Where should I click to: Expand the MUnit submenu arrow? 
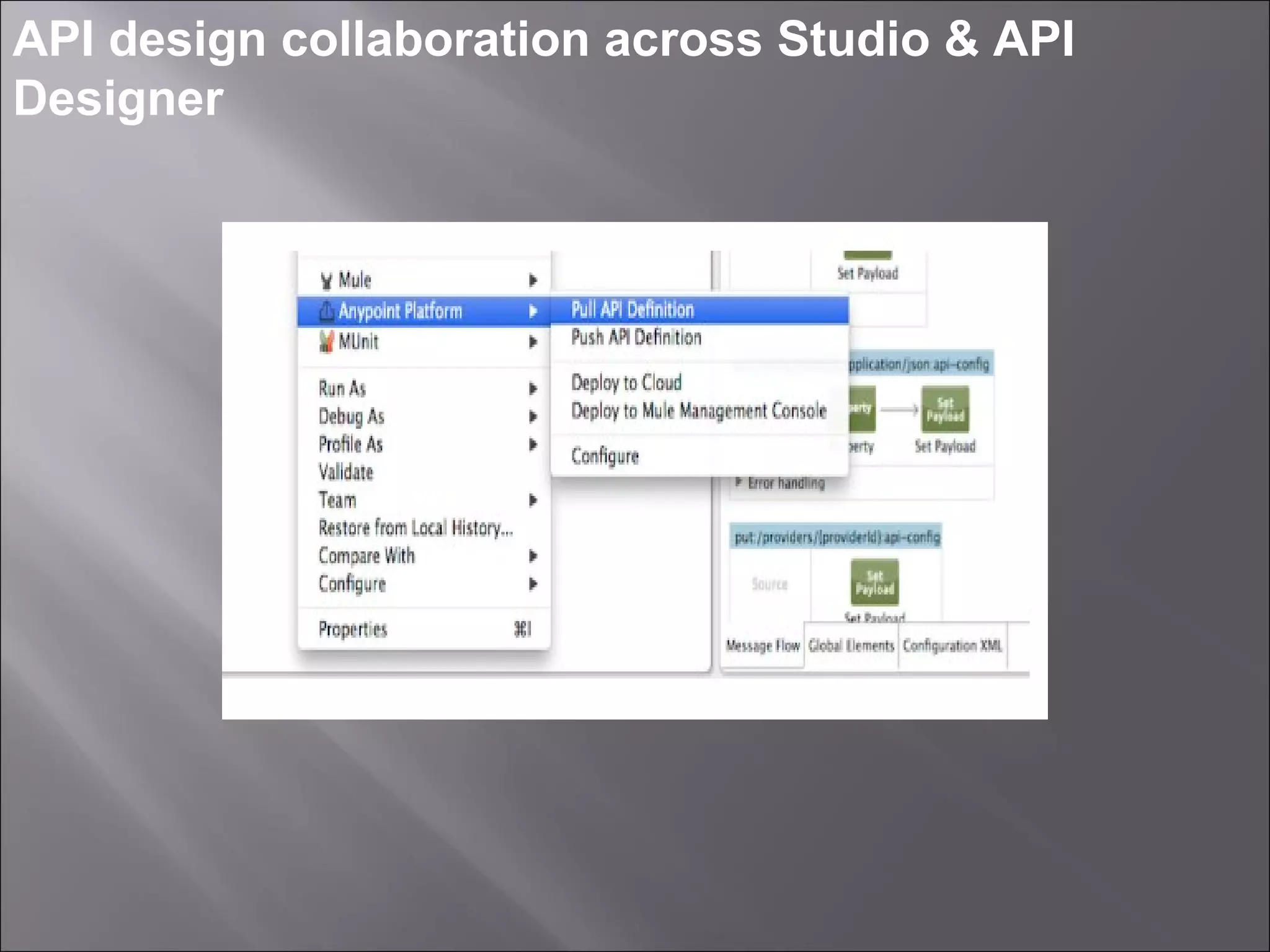tap(533, 342)
